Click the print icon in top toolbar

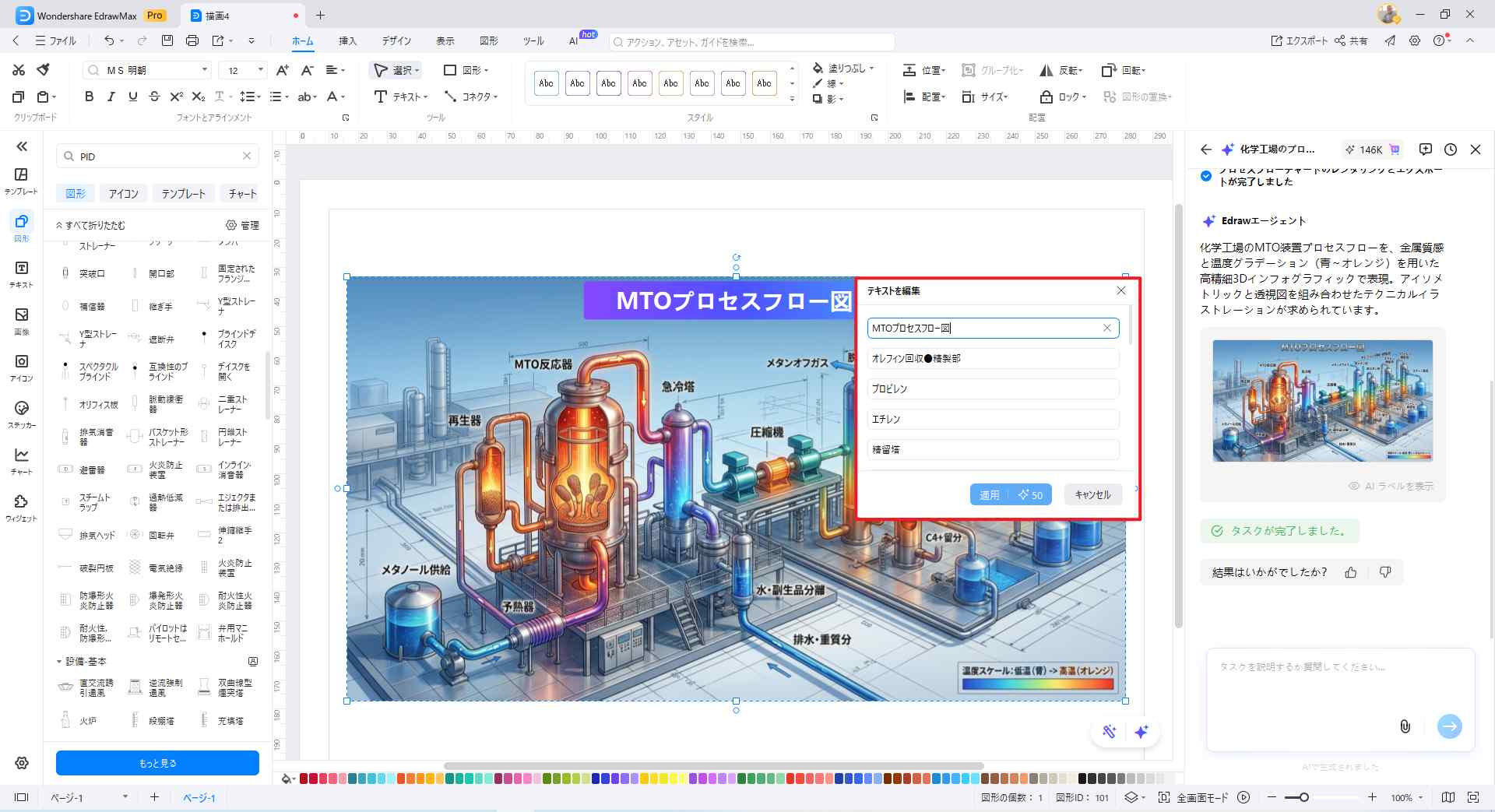192,40
